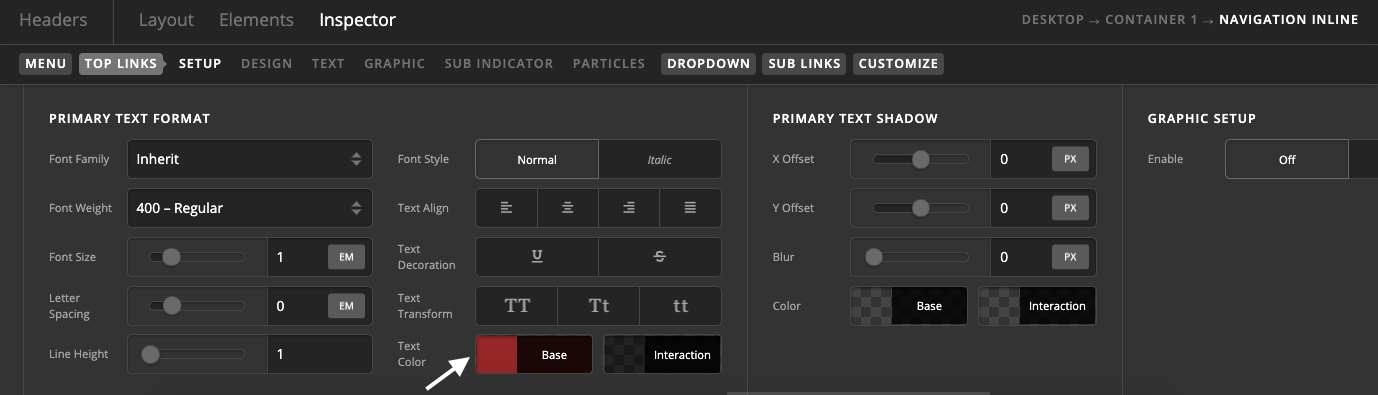Set text transform to uppercase TT
Viewport: 1378px width, 395px height.
[x=517, y=306]
